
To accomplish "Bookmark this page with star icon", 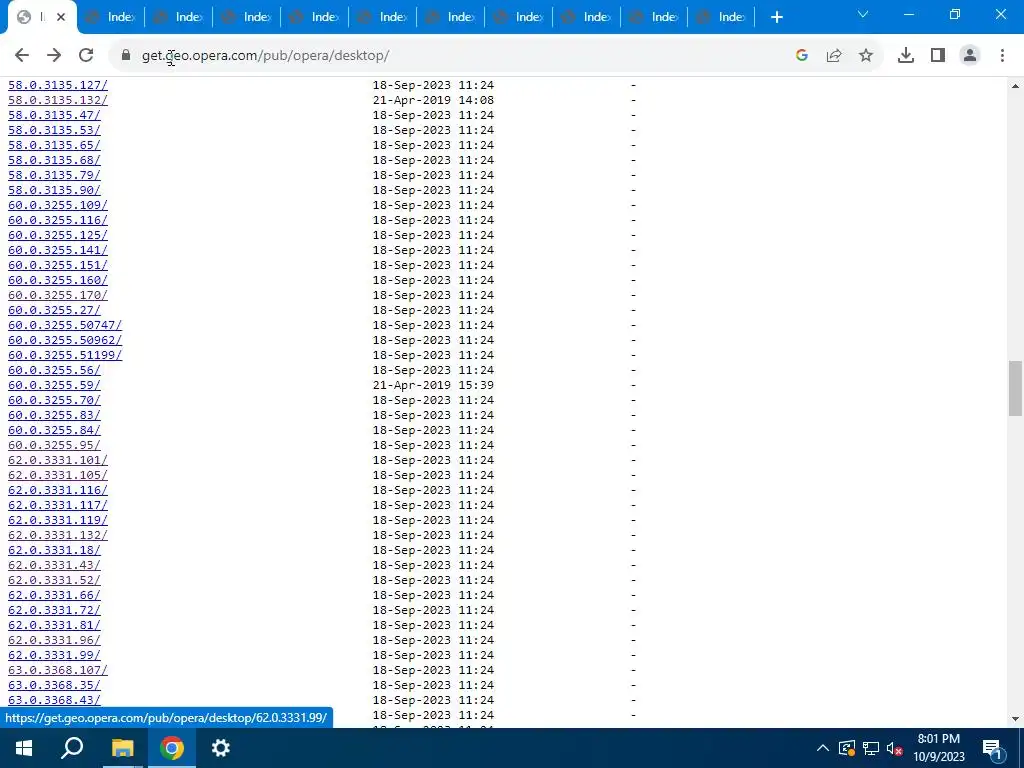I will pyautogui.click(x=866, y=56).
